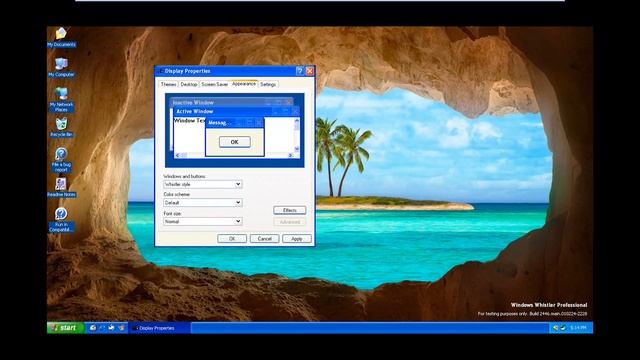The width and height of the screenshot is (640, 360).
Task: Click the second quick launch icon
Action: (x=102, y=328)
